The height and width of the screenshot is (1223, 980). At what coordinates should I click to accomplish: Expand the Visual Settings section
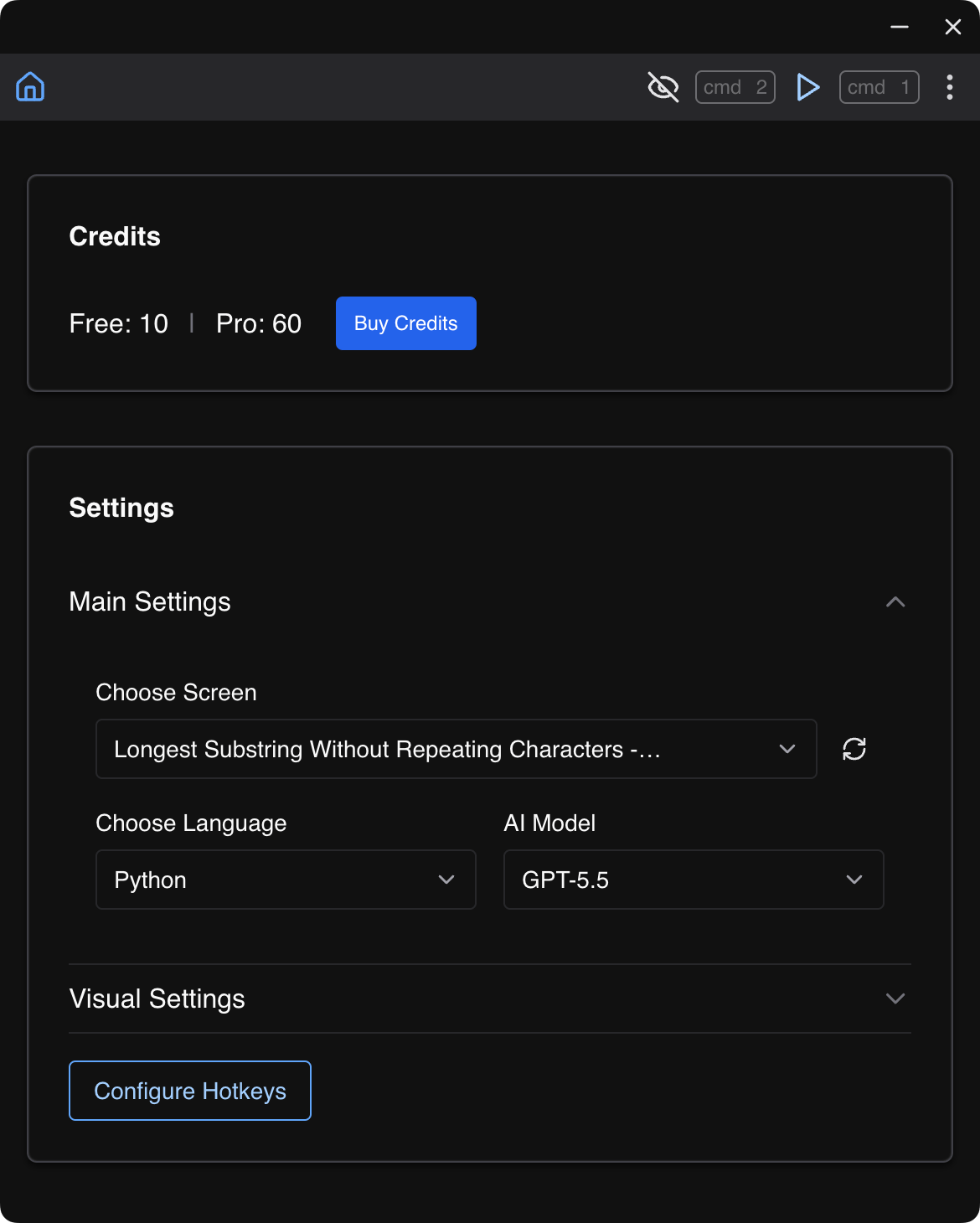pyautogui.click(x=490, y=999)
